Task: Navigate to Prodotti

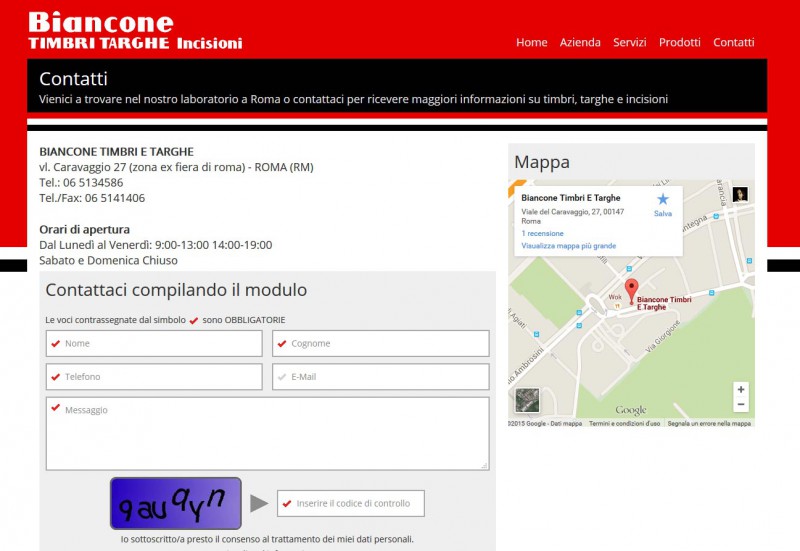Action: click(680, 42)
